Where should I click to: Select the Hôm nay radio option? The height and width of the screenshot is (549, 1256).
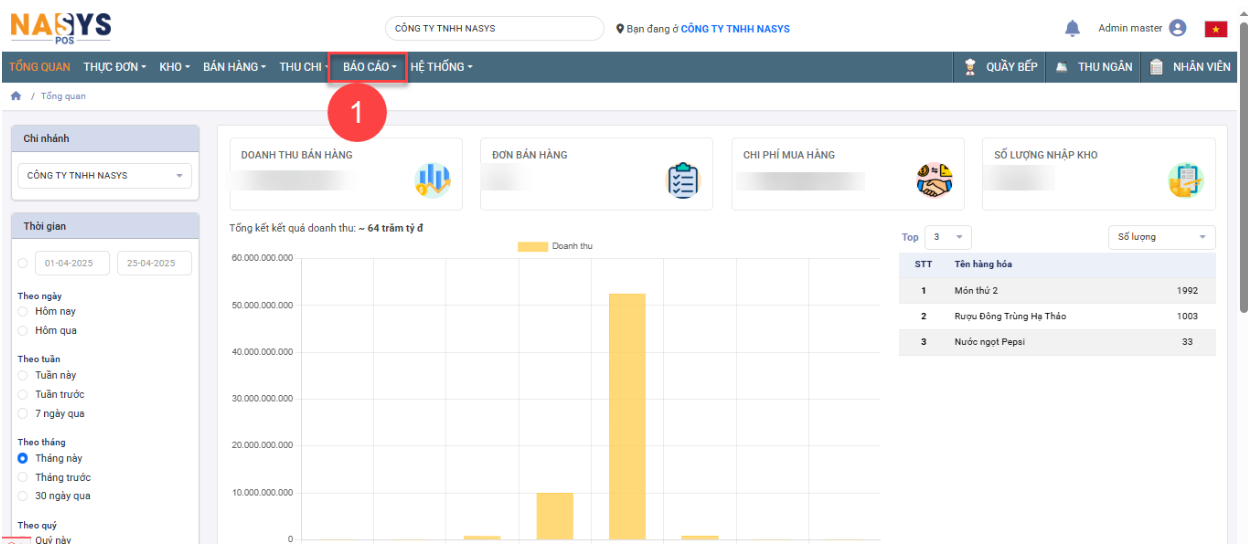23,312
